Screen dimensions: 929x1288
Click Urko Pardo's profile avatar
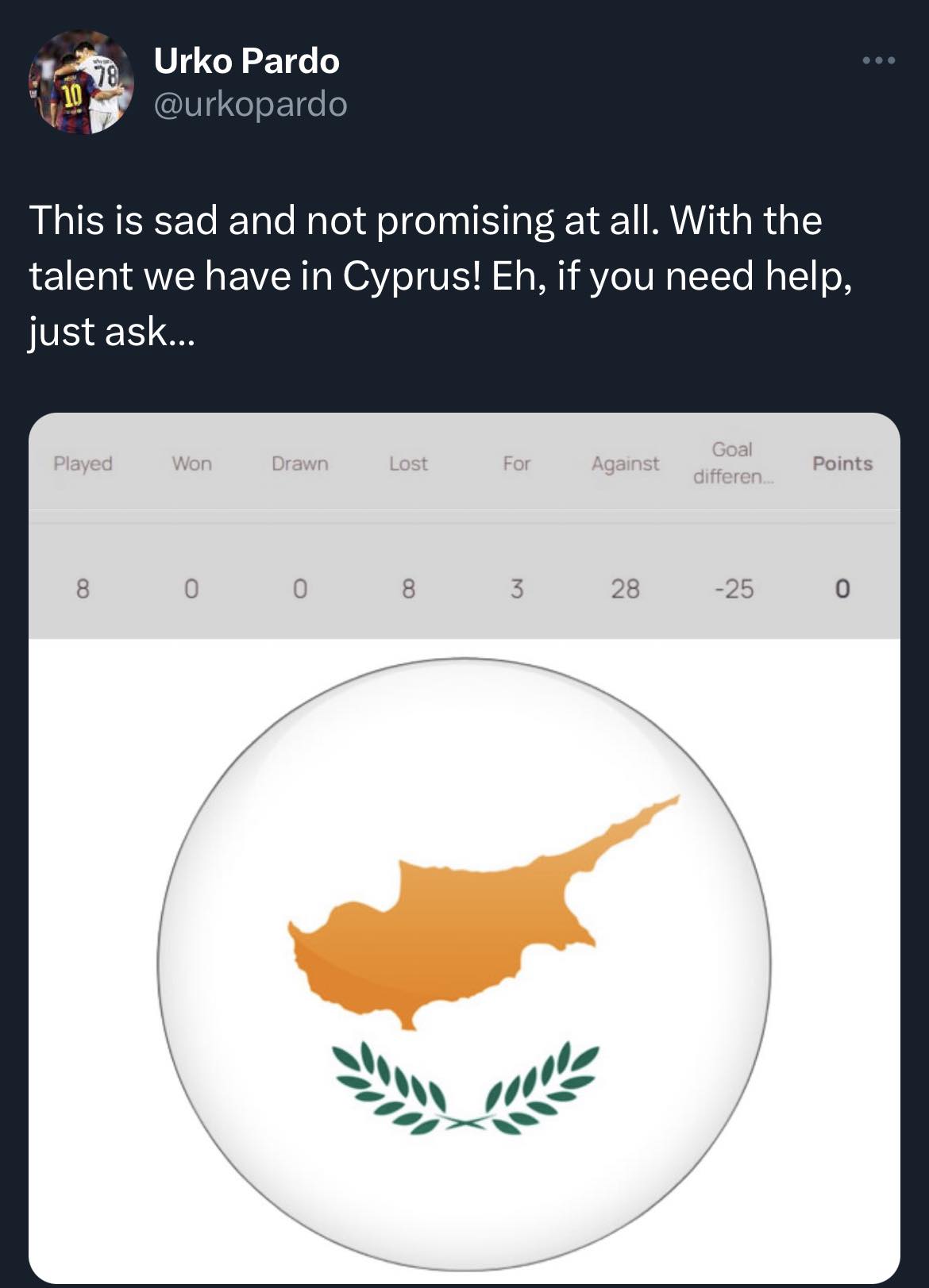[80, 82]
